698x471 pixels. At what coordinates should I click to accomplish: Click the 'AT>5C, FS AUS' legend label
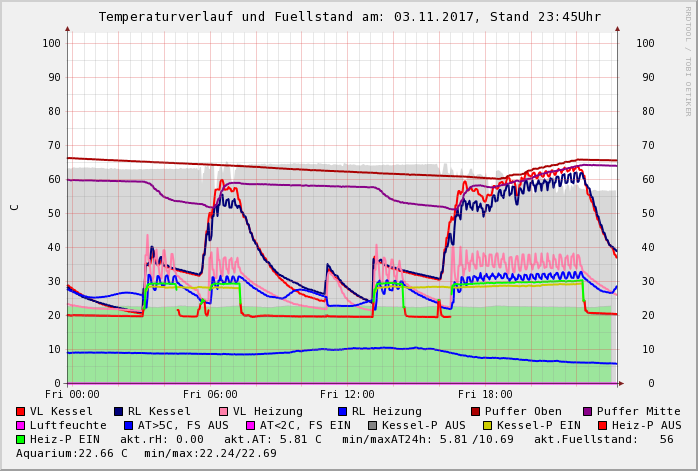coord(183,425)
